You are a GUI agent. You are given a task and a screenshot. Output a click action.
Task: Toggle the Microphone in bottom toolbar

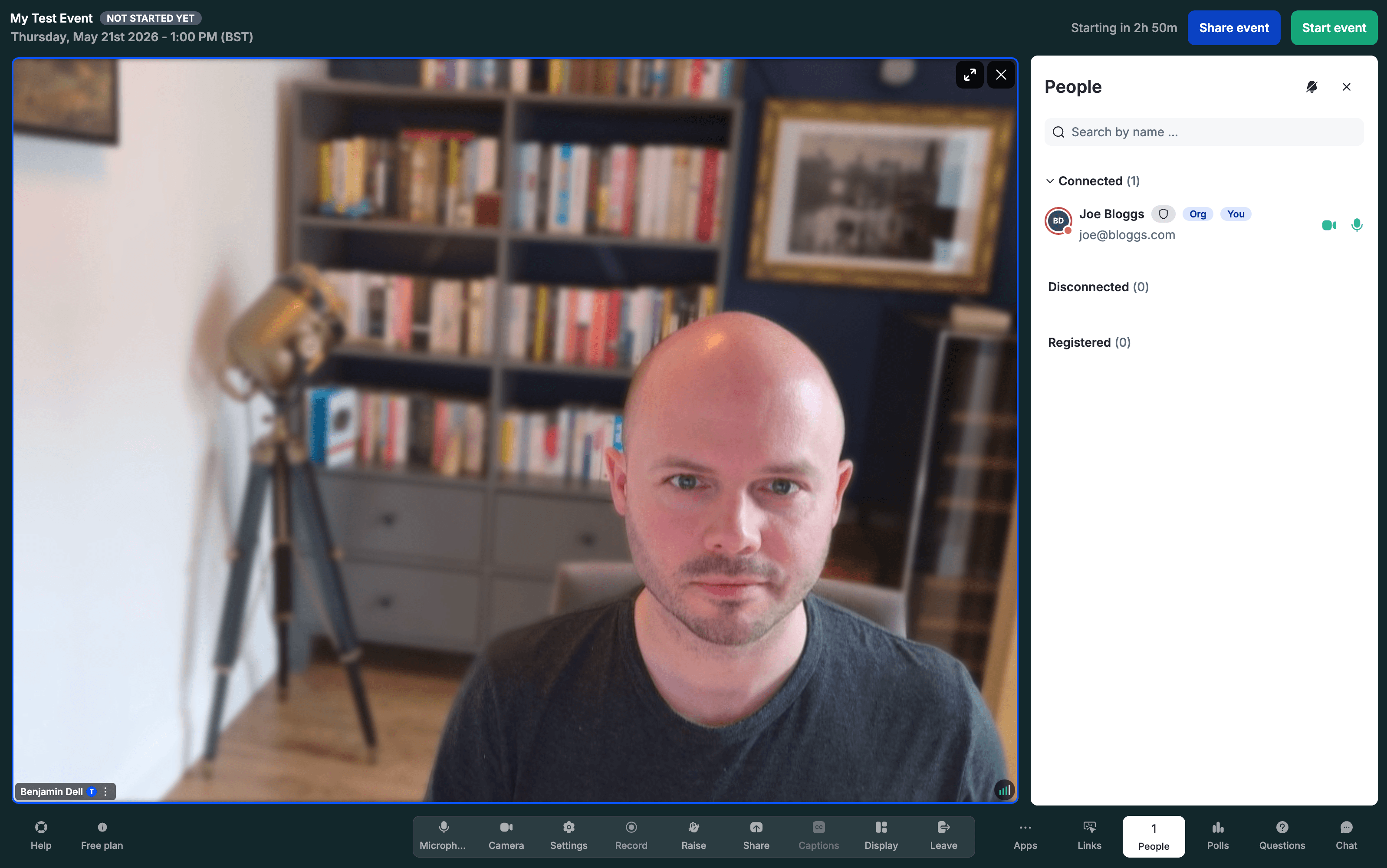pyautogui.click(x=443, y=836)
